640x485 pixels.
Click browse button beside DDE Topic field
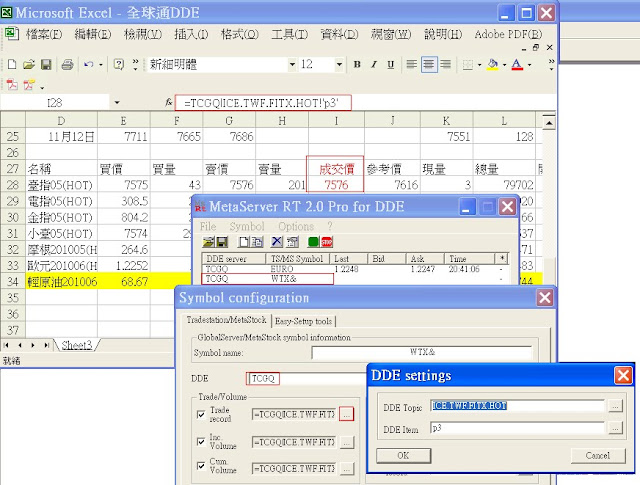[x=616, y=406]
